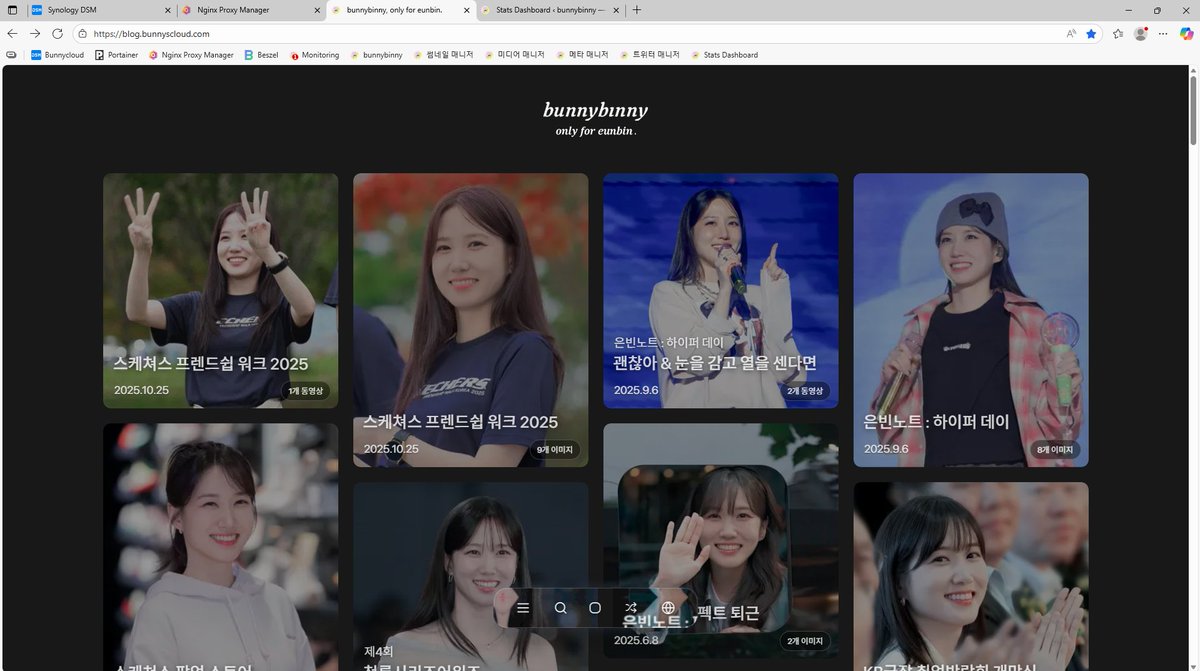Click the shuffle icon in floating bar
This screenshot has height=671, width=1200.
pos(631,608)
